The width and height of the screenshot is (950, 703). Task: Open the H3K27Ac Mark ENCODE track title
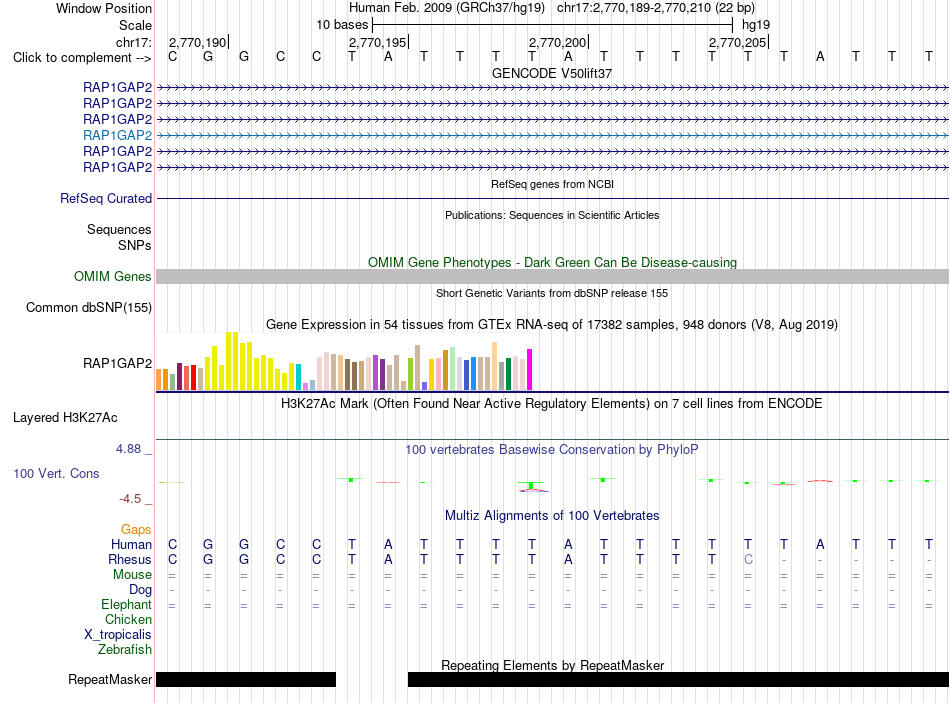552,404
